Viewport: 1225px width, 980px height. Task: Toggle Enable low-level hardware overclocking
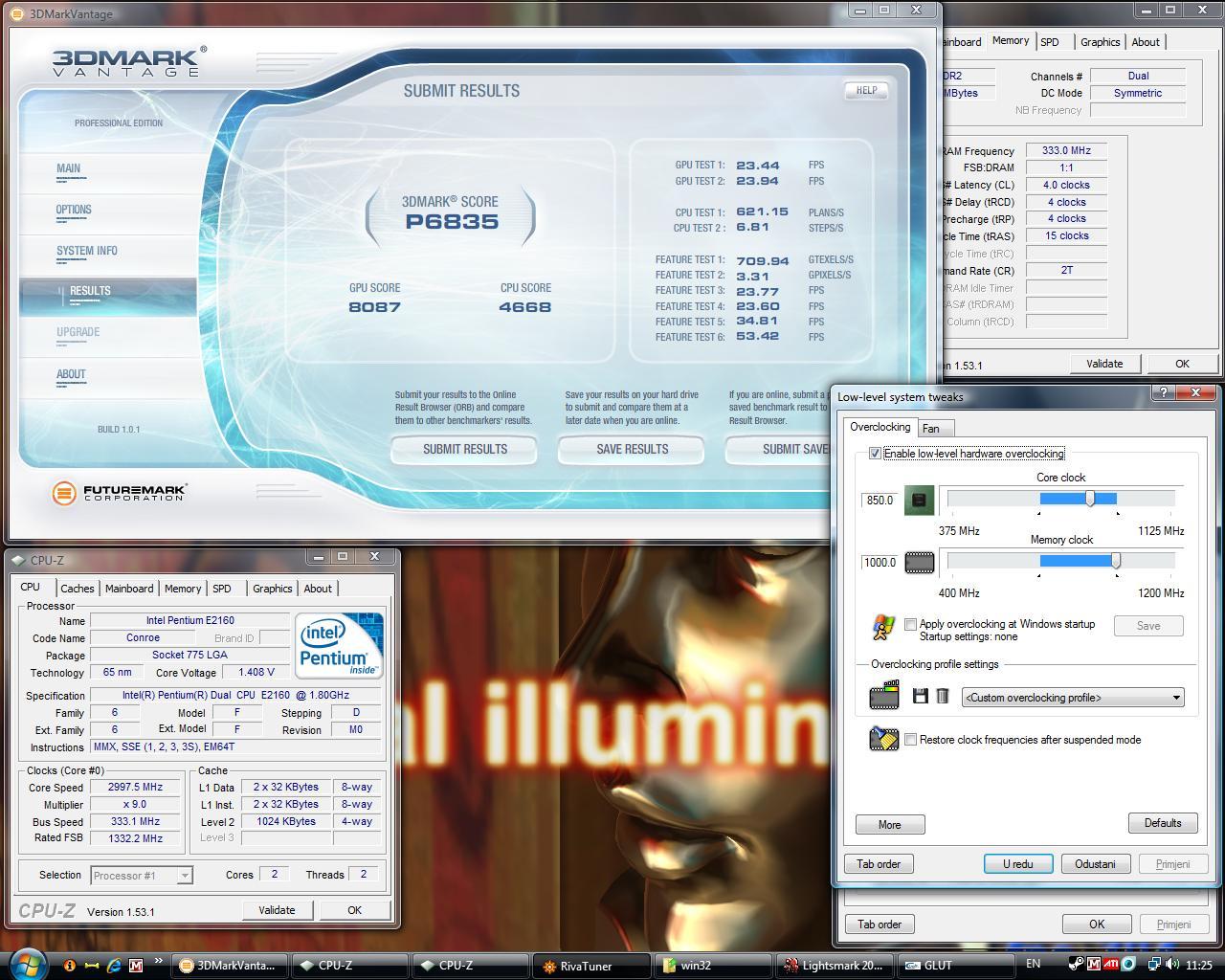coord(875,454)
